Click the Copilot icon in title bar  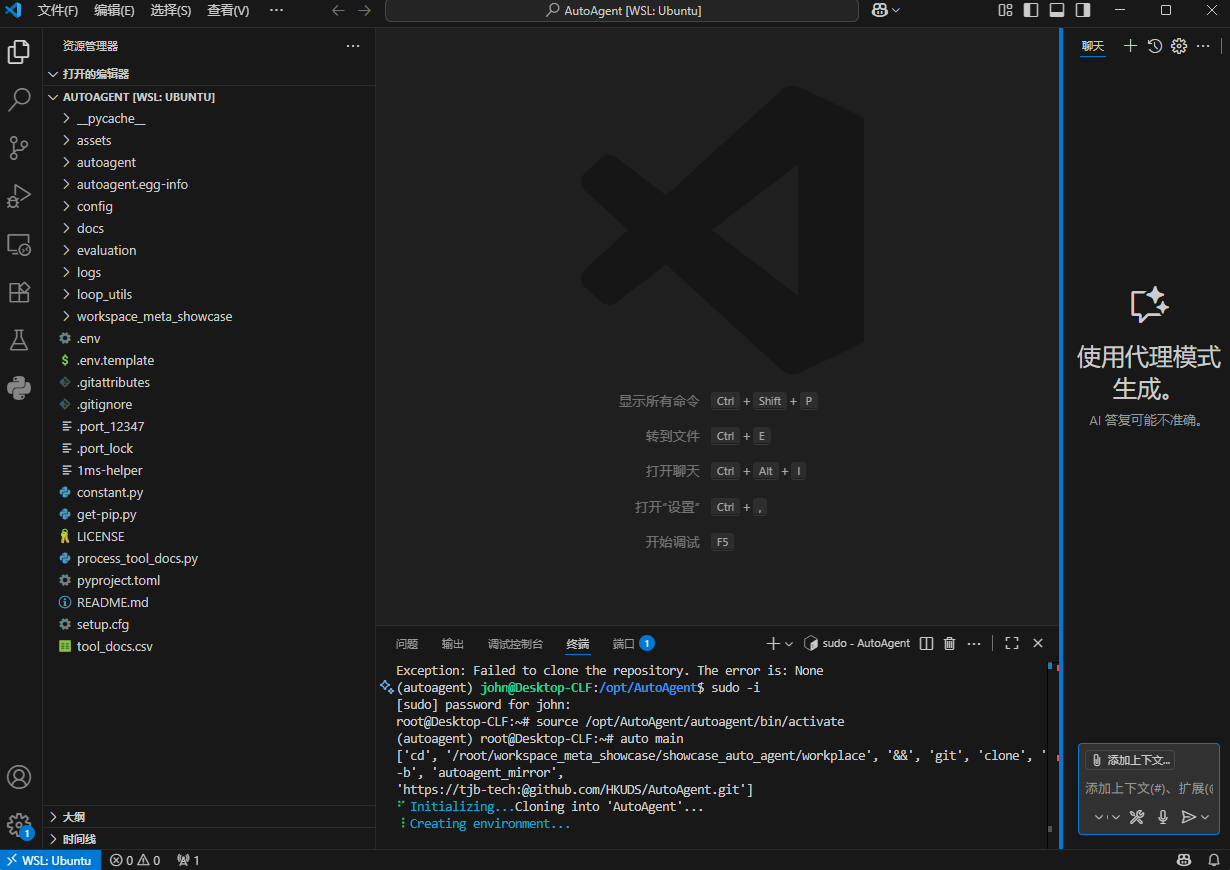click(x=879, y=10)
